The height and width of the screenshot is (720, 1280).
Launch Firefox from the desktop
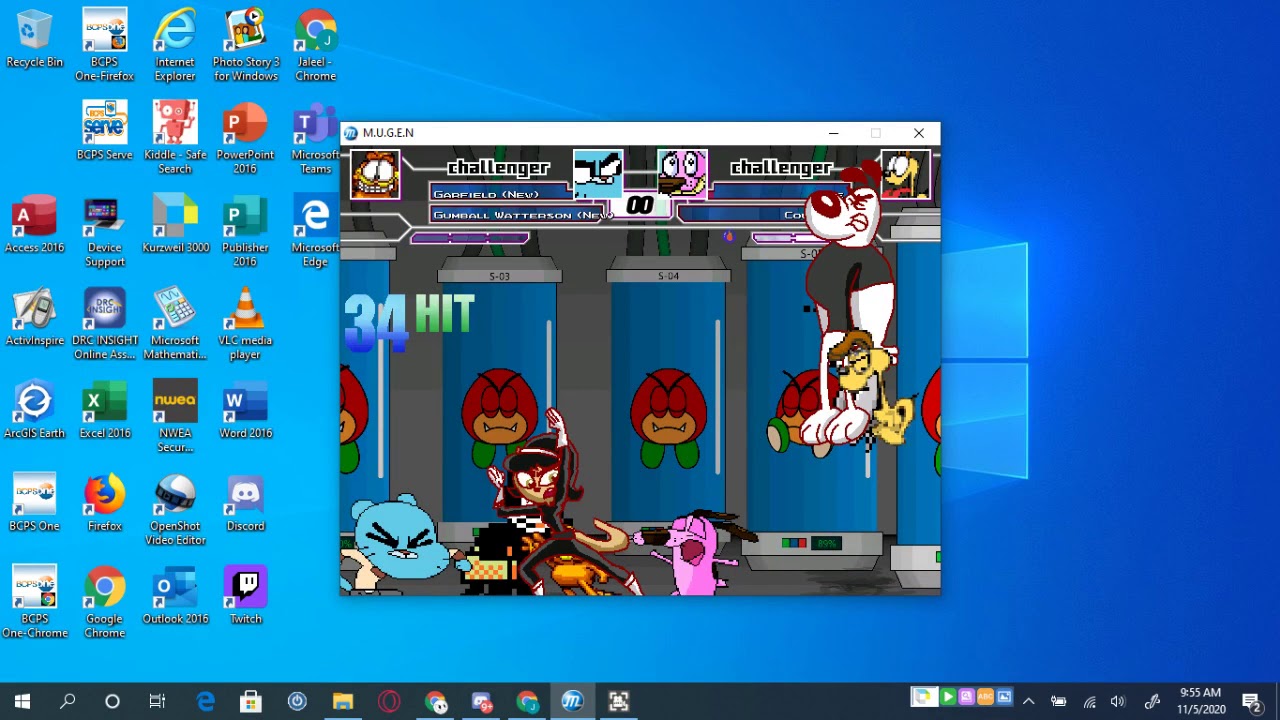pos(105,503)
